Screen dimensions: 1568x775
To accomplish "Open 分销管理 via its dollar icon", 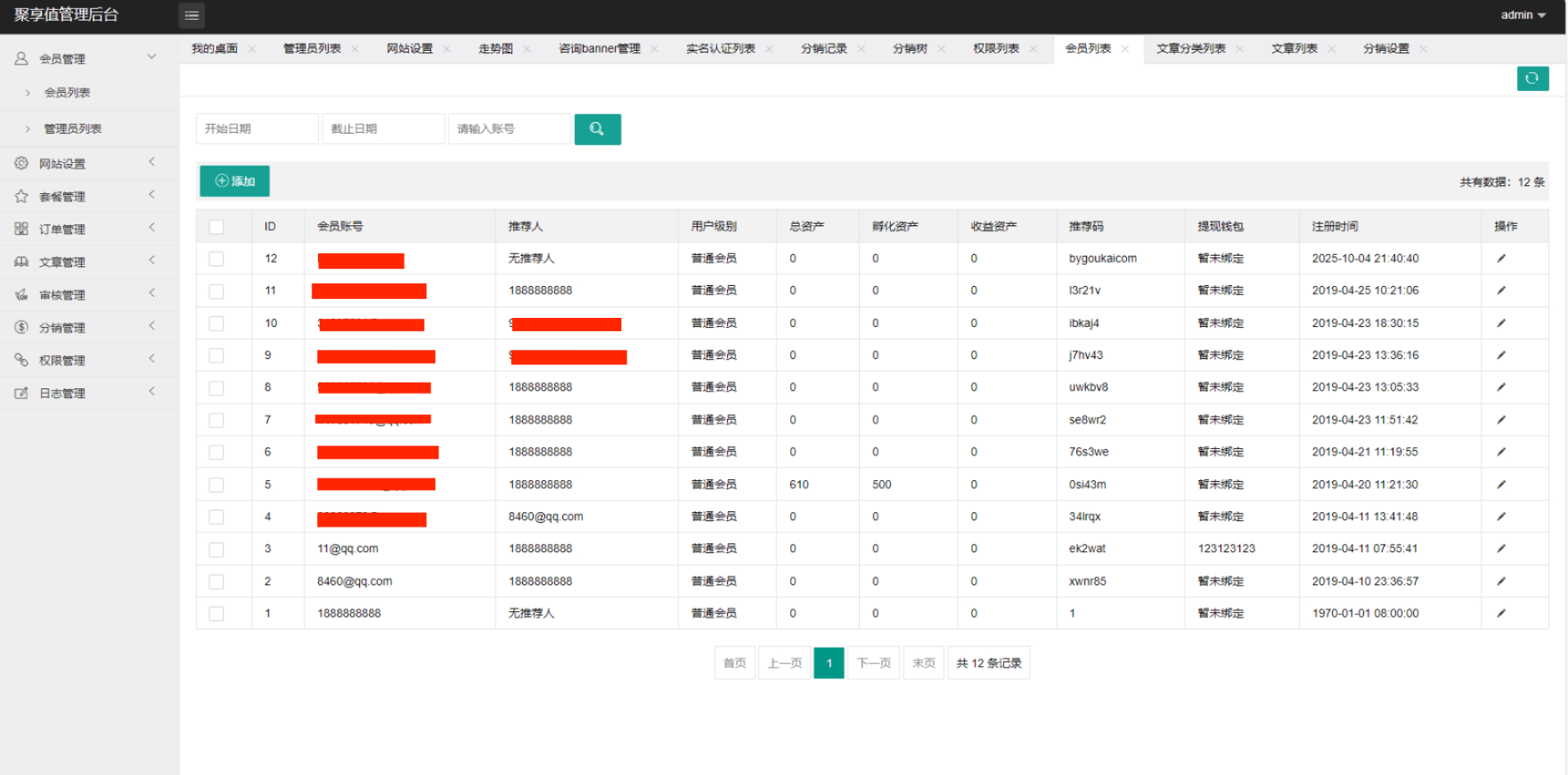I will [x=20, y=327].
